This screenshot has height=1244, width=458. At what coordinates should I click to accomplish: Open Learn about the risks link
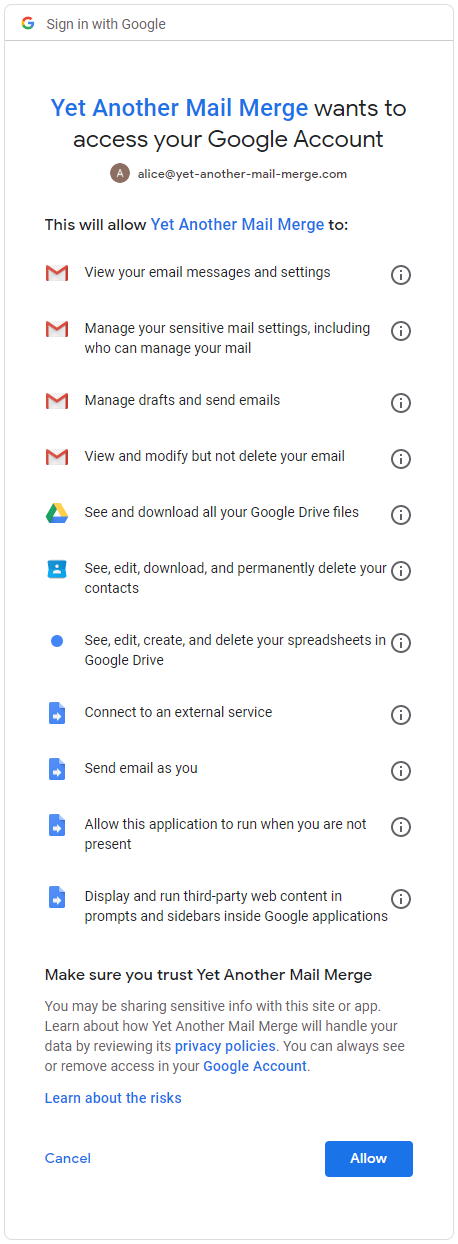(113, 1098)
